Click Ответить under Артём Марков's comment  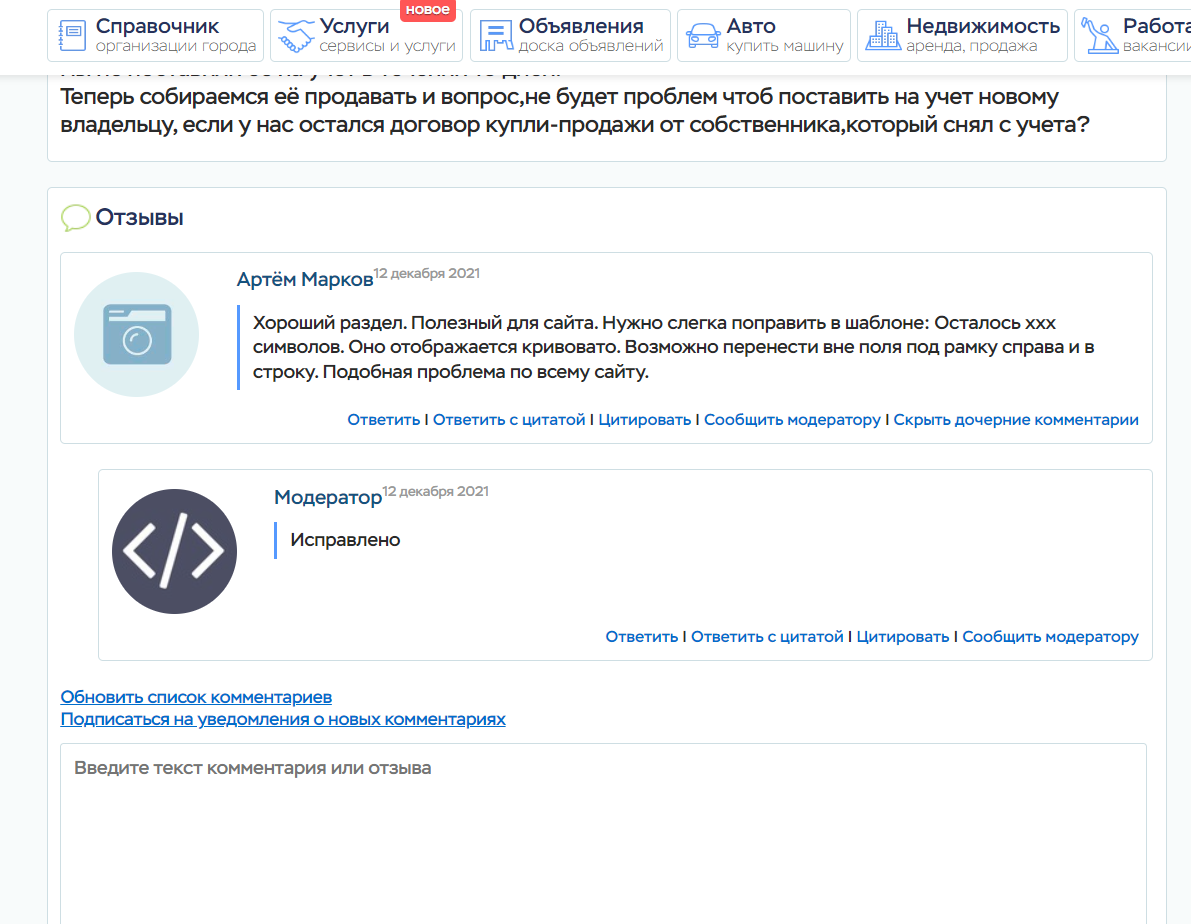point(383,420)
